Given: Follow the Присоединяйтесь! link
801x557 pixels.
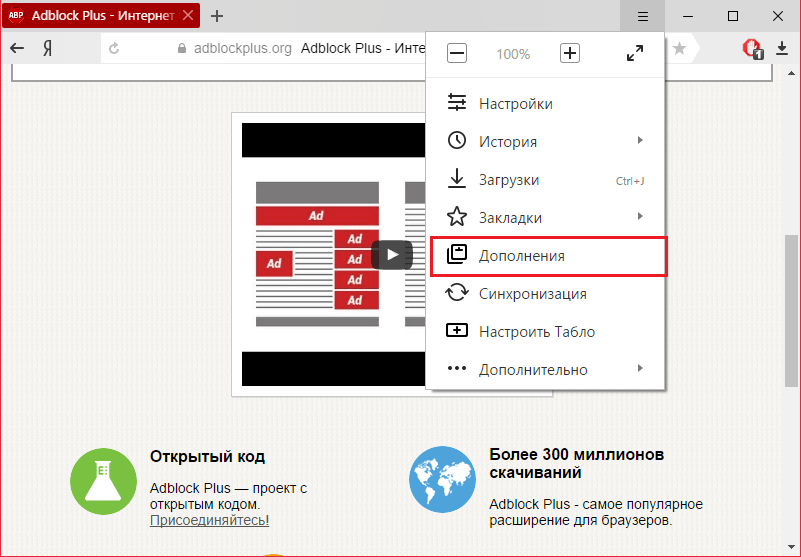Looking at the screenshot, I should coord(209,520).
